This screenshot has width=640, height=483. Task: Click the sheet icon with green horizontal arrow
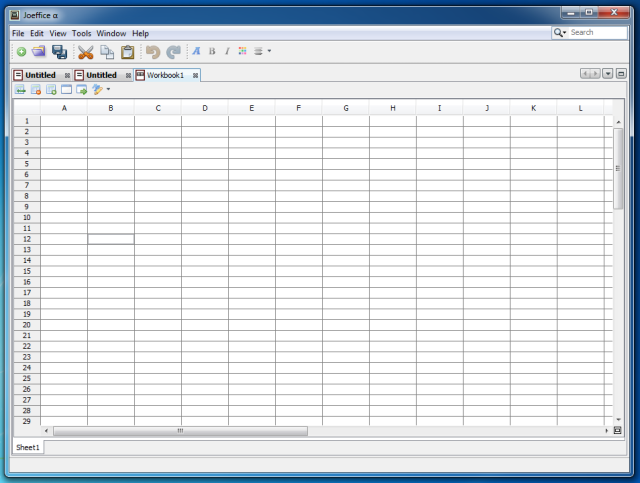(20, 89)
